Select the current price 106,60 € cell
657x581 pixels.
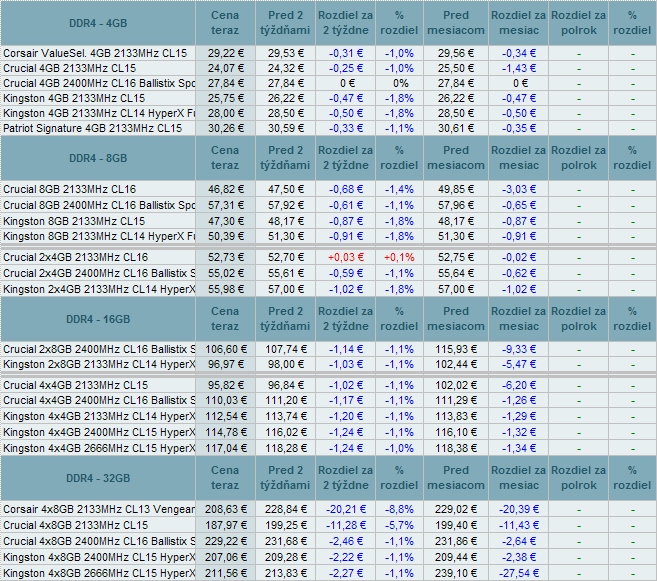[225, 349]
